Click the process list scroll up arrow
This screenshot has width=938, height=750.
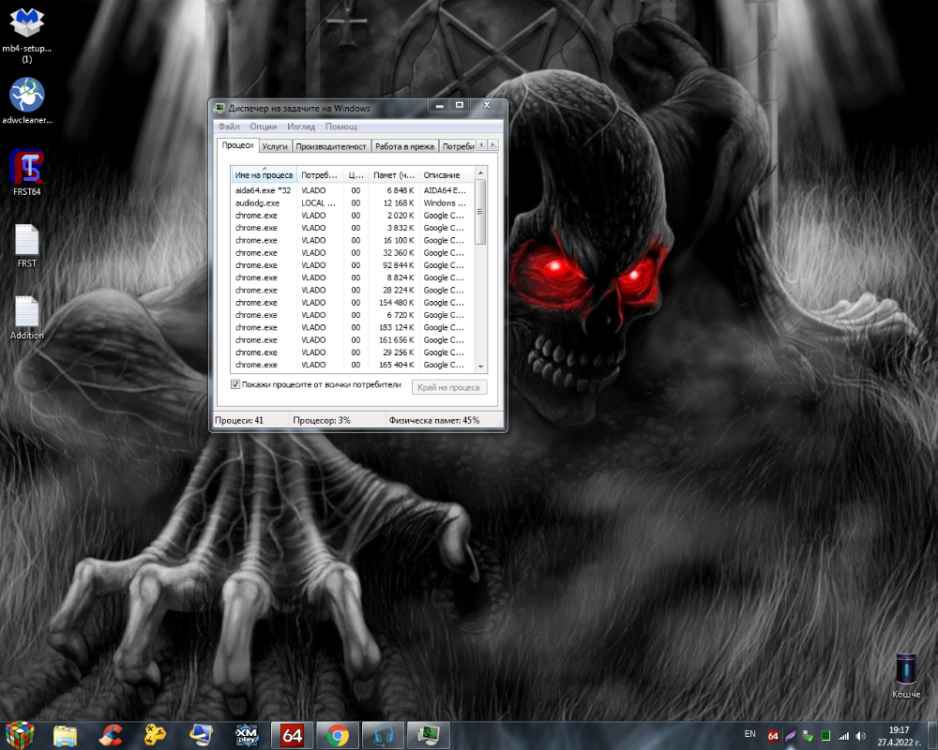[x=480, y=173]
